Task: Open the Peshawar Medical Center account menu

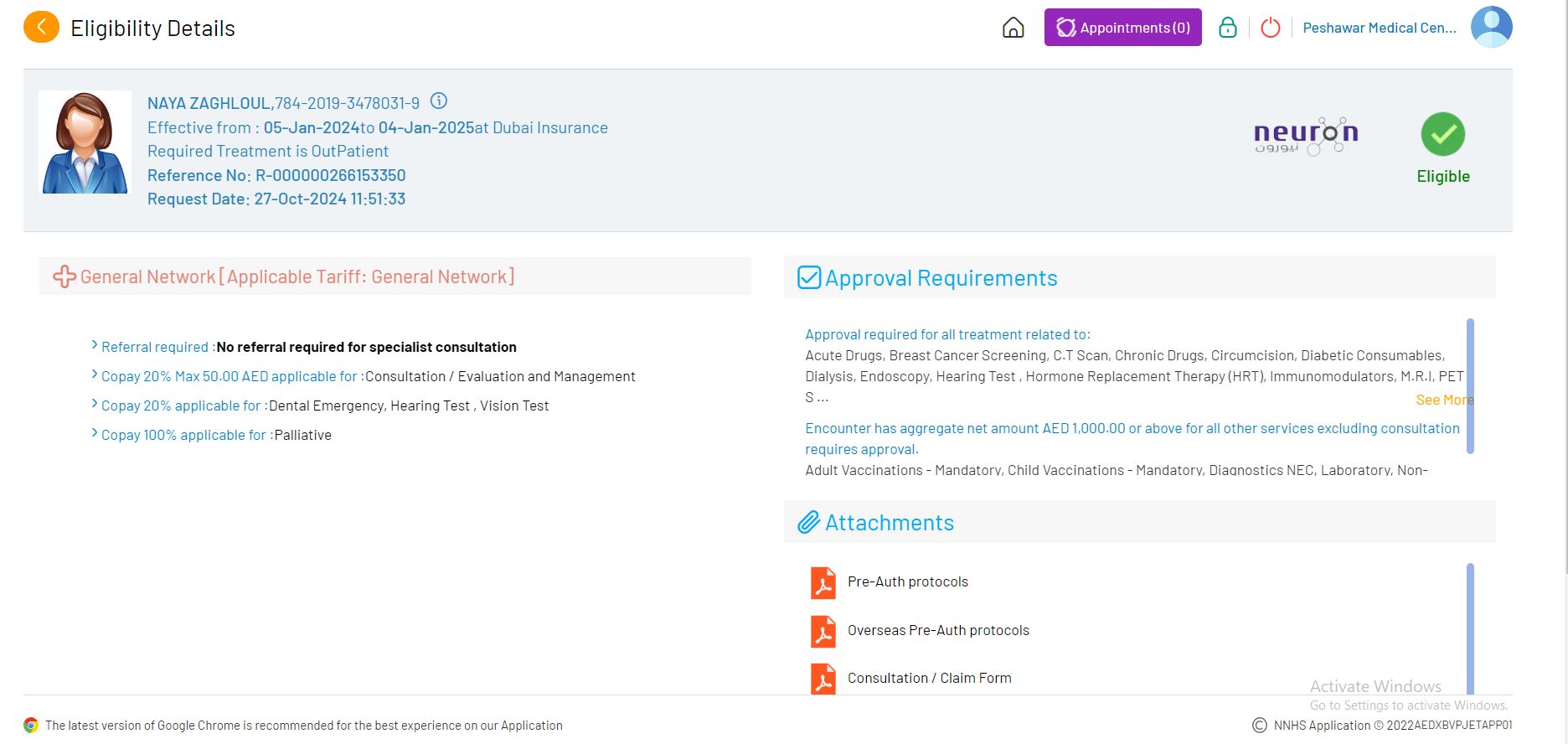Action: click(1379, 28)
